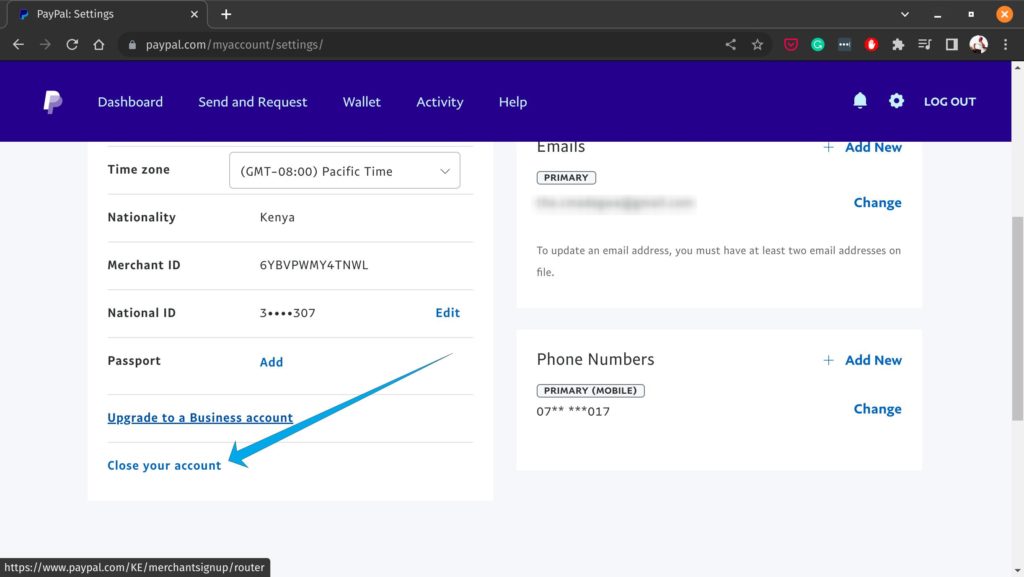Go to browser home page
The height and width of the screenshot is (577, 1024).
click(x=99, y=44)
